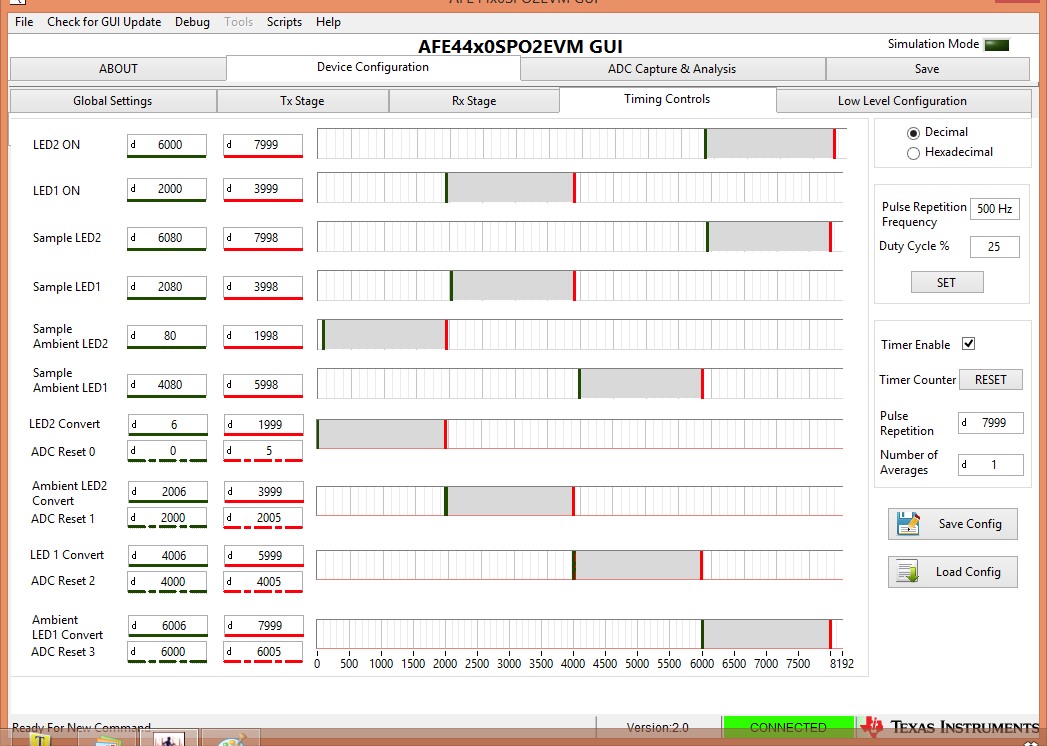Viewport: 1047px width, 746px height.
Task: Click red end marker on Sample Ambient LED2 timeline
Action: (446, 335)
